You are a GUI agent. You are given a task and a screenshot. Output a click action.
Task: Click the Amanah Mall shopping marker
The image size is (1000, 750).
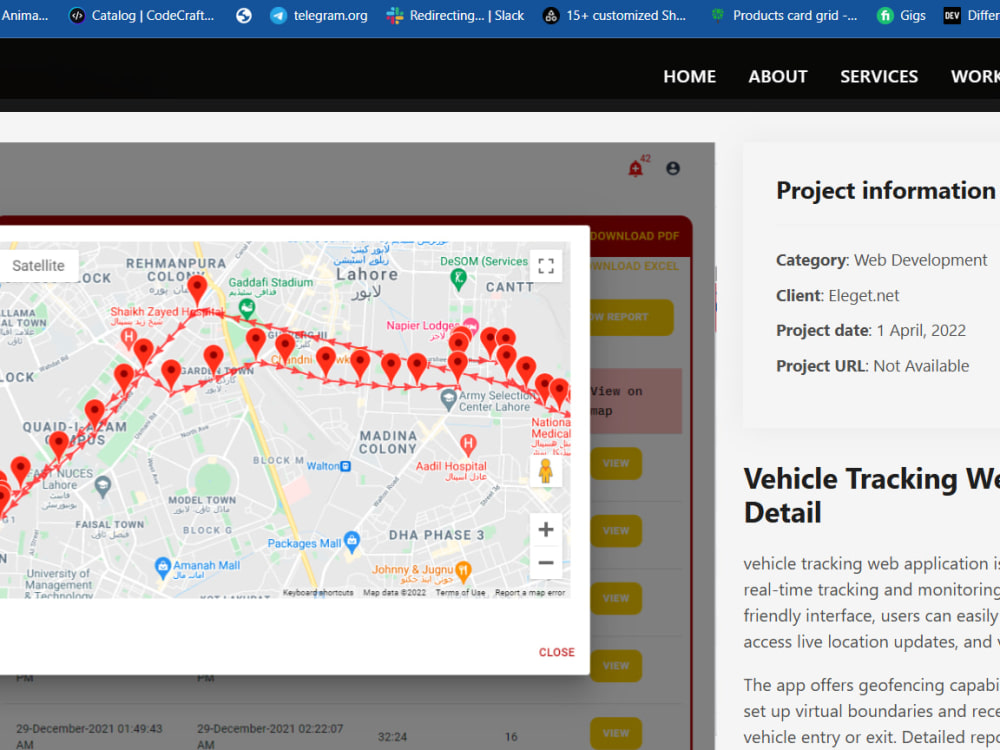pos(163,566)
